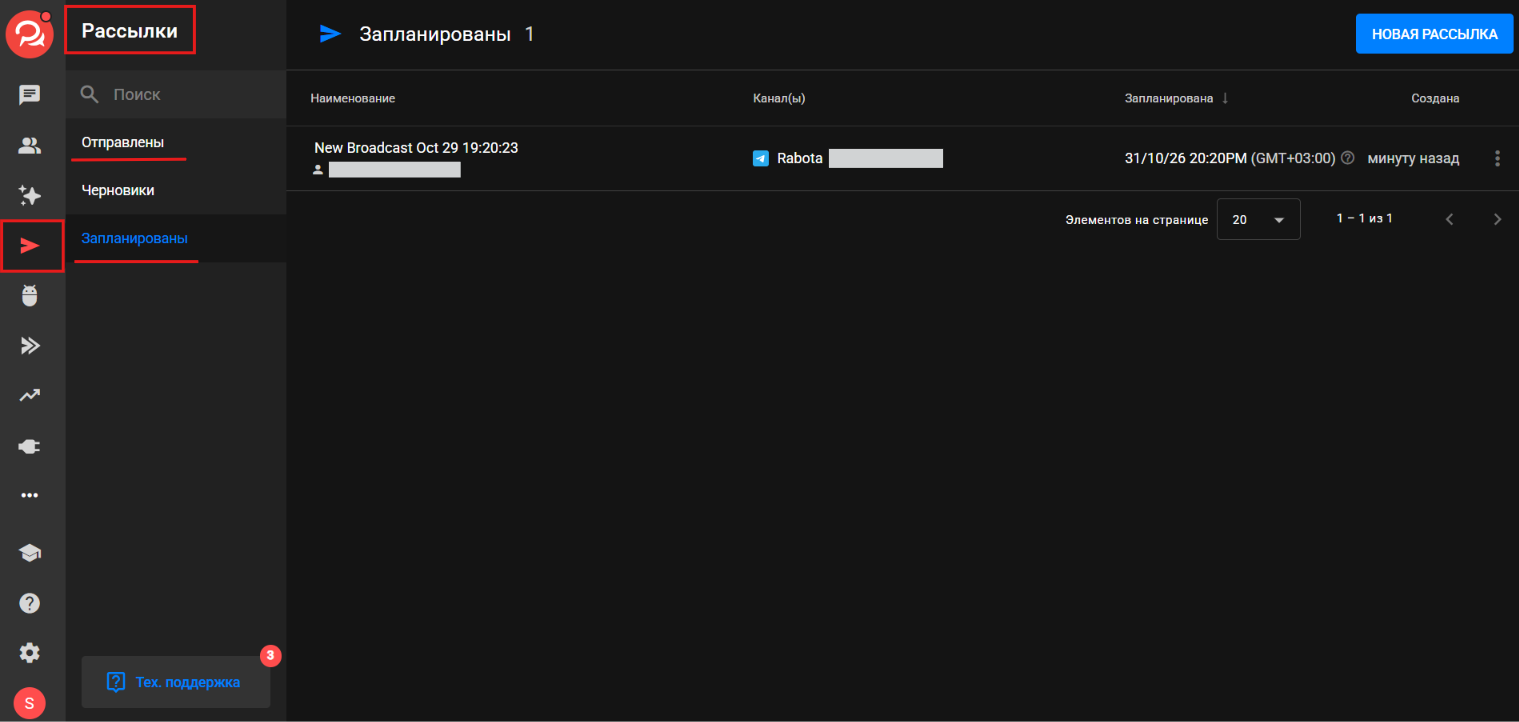This screenshot has height=722, width=1519.
Task: Click the scheduled time 31/10/26 20:20PM
Action: point(1186,158)
